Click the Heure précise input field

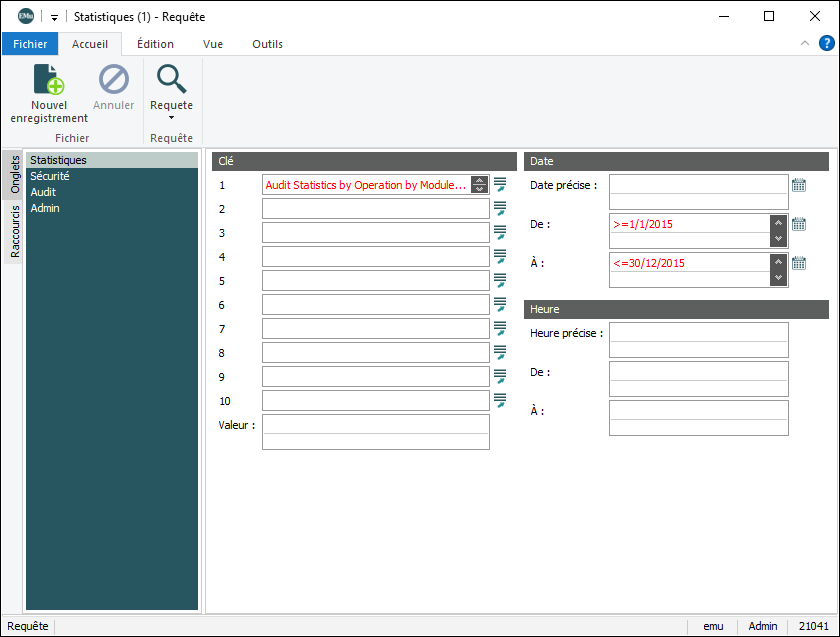[x=698, y=332]
